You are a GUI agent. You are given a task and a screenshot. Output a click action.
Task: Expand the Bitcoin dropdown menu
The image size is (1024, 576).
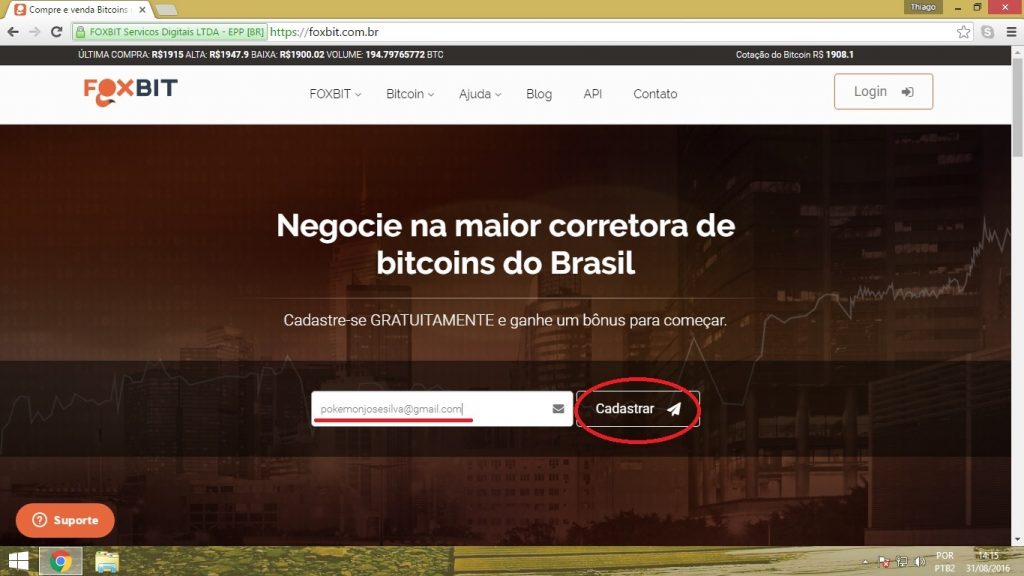410,94
